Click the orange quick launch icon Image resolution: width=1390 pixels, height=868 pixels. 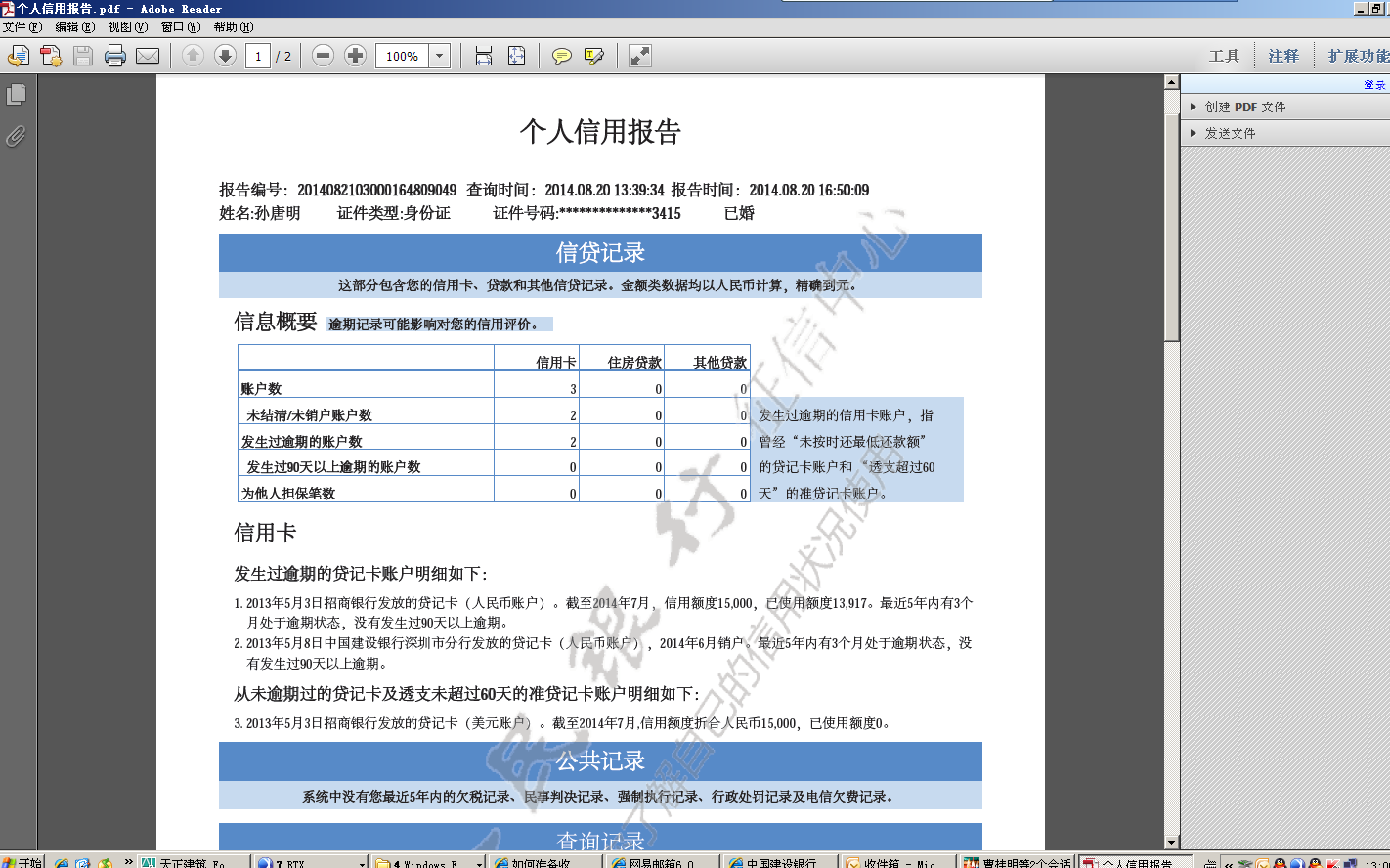(x=103, y=863)
